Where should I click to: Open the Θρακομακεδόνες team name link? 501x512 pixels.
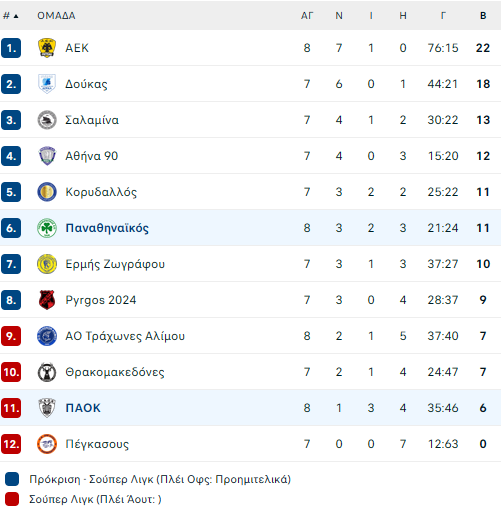click(115, 372)
